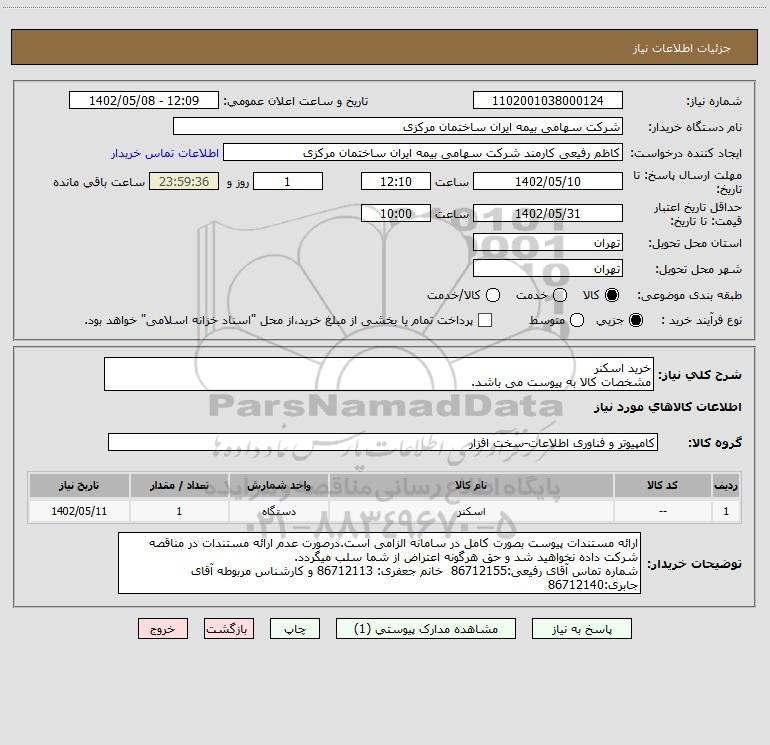Click the دستگاه unit cell
770x745 pixels.
tap(278, 511)
